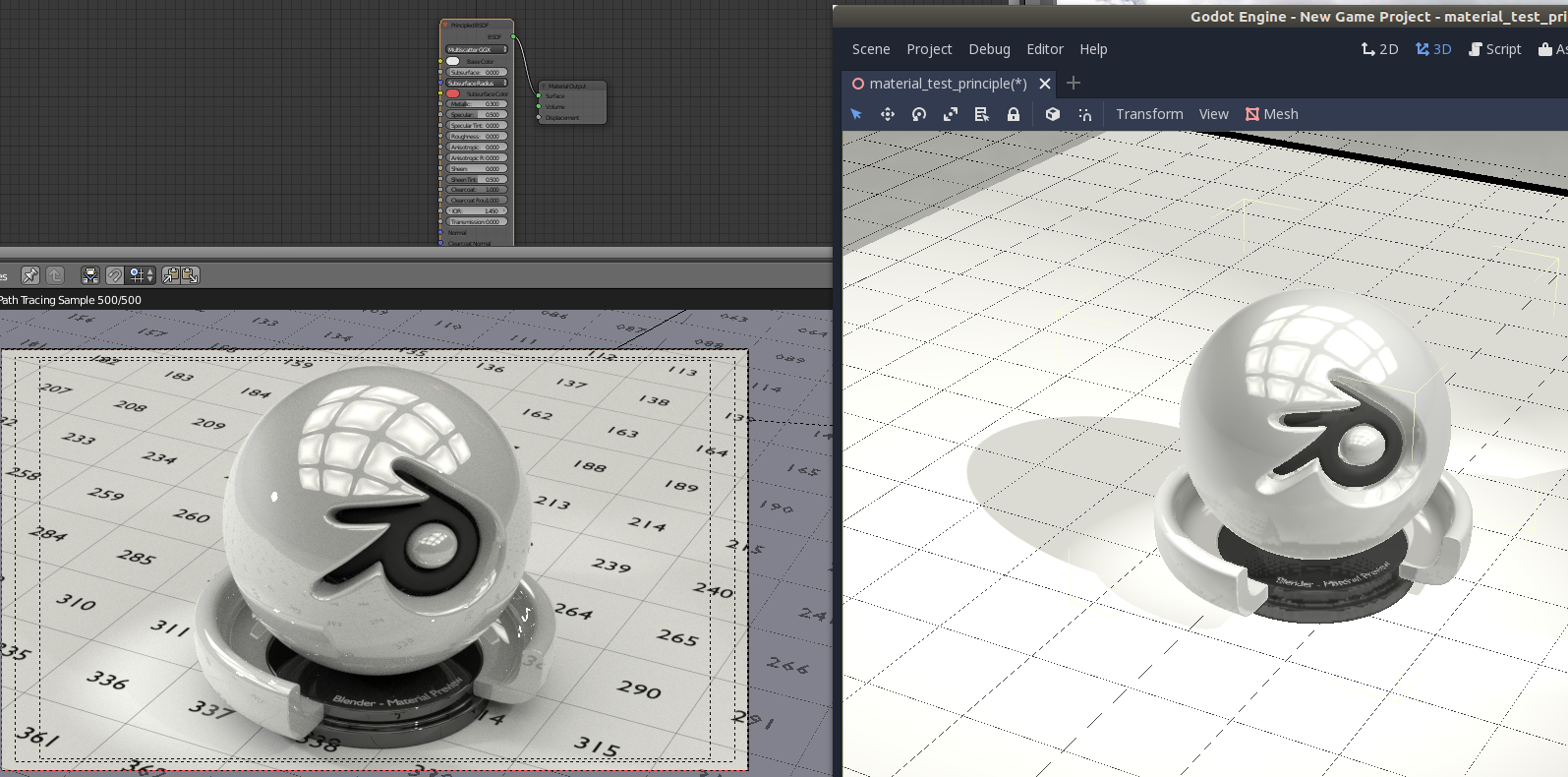Click the Displacement input socket on Material Output

pos(539,117)
